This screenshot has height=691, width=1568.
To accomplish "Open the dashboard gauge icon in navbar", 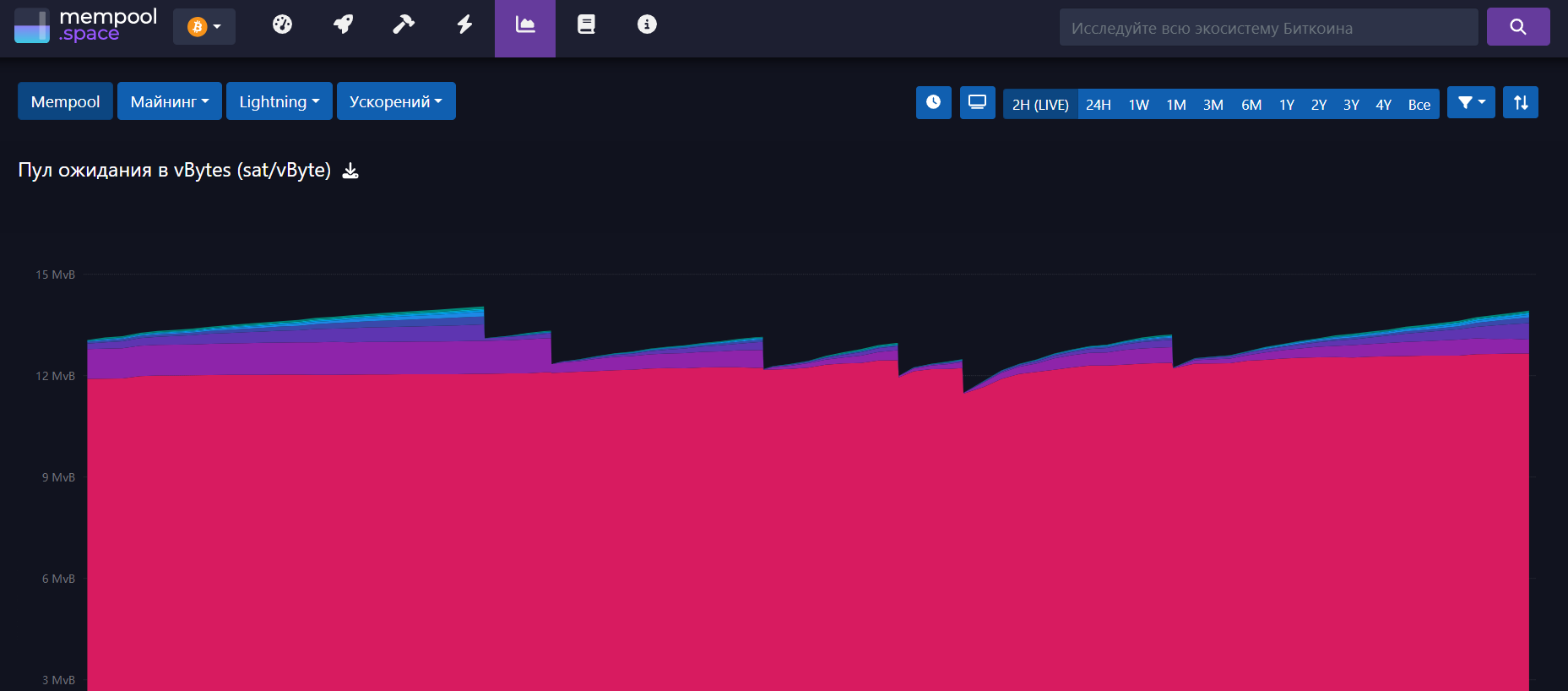I will tap(282, 25).
